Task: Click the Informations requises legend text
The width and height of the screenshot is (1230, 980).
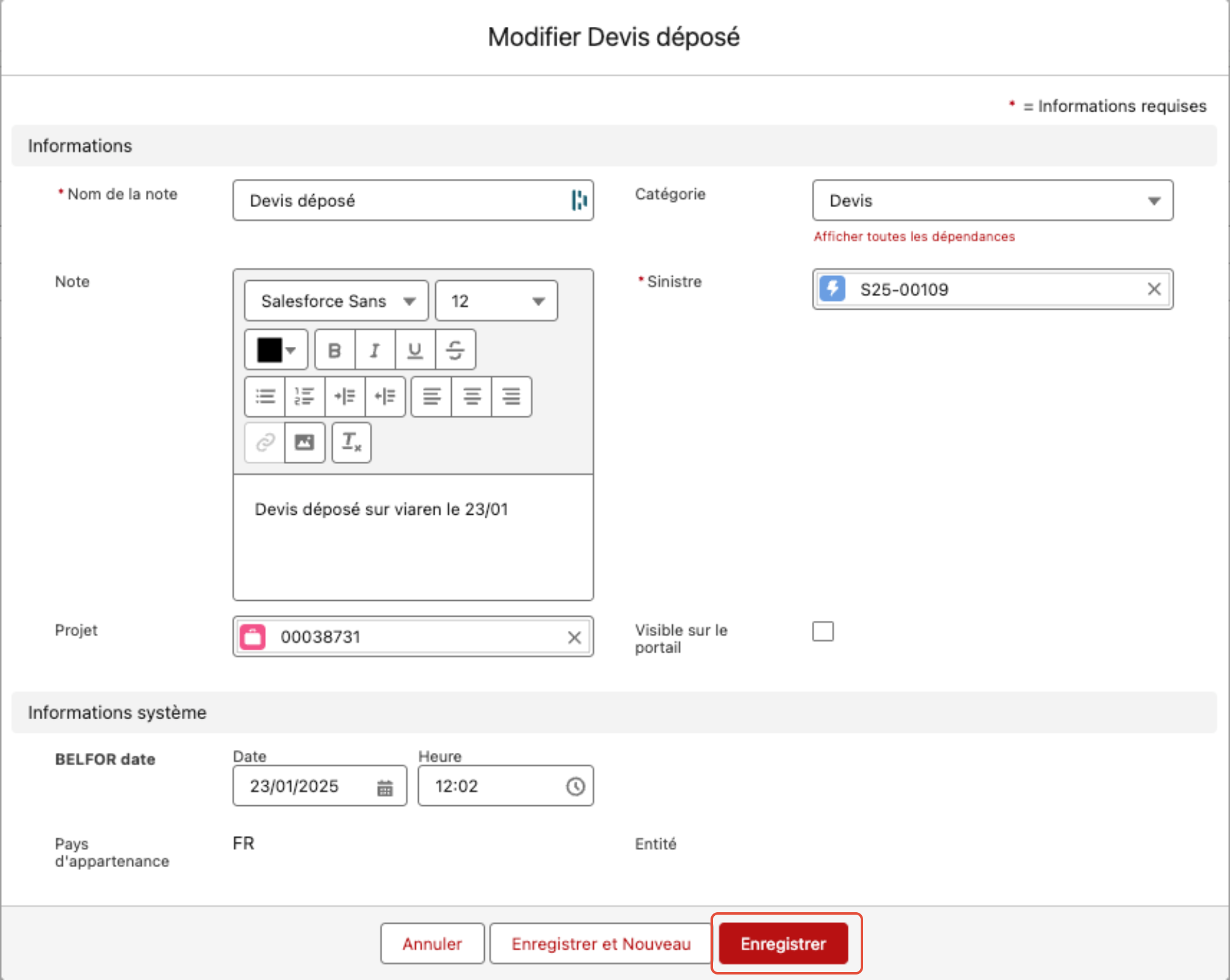Action: 1122,106
